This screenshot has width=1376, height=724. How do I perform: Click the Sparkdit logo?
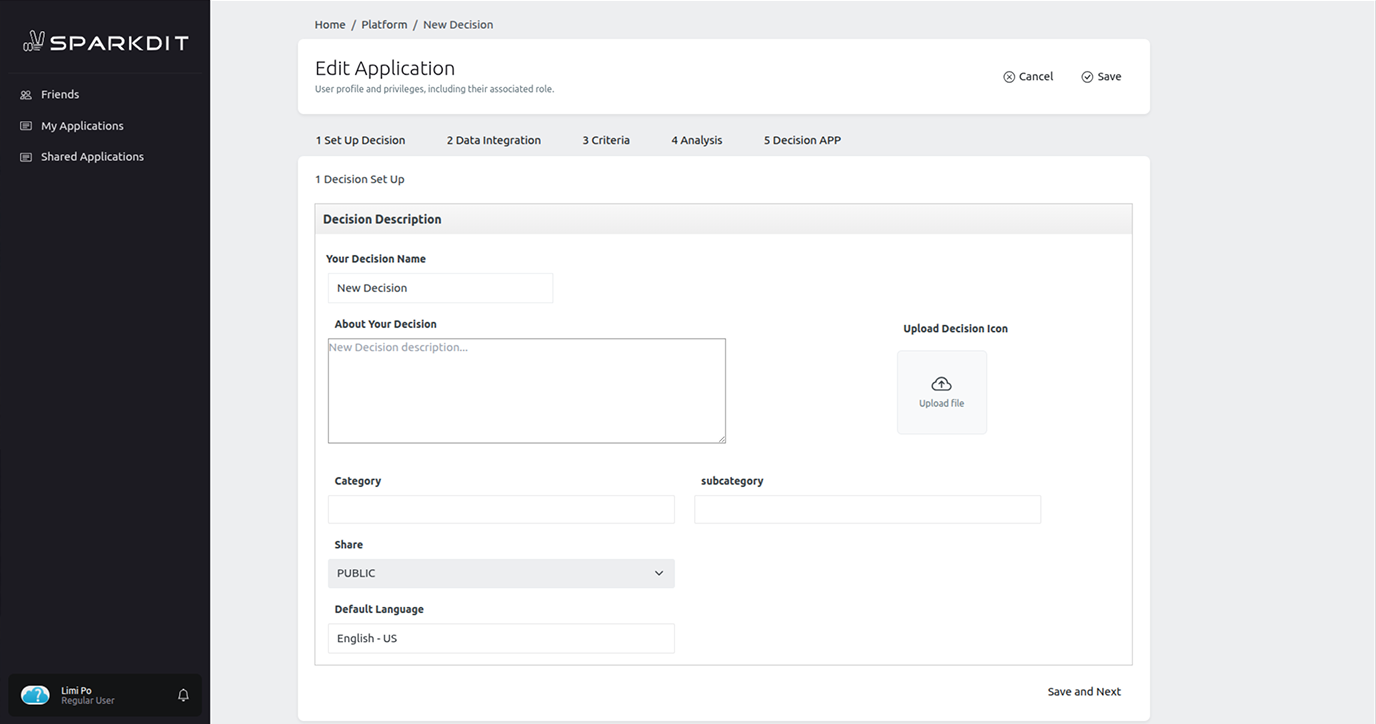click(104, 41)
